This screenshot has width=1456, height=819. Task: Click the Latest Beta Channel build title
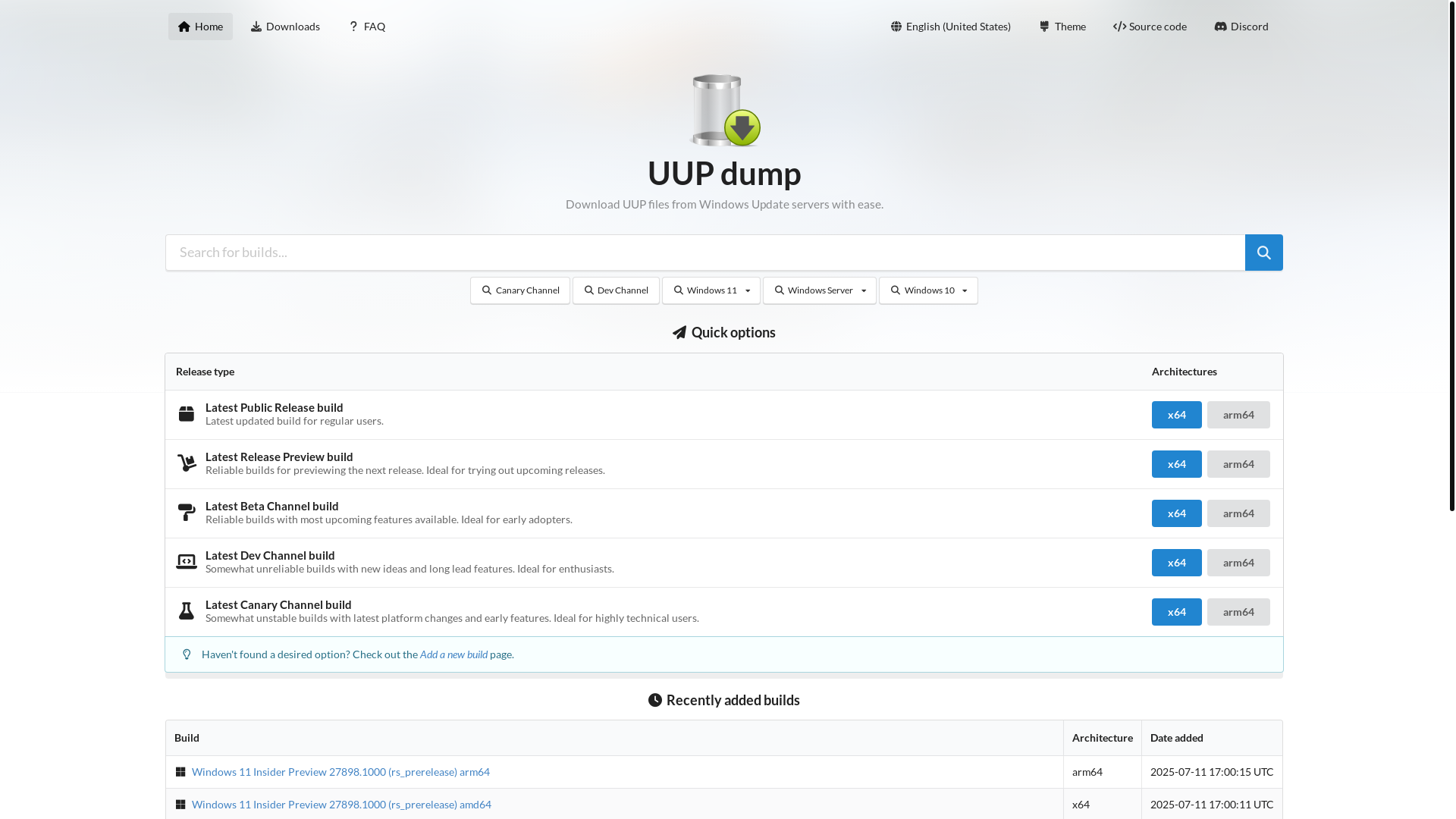(271, 506)
